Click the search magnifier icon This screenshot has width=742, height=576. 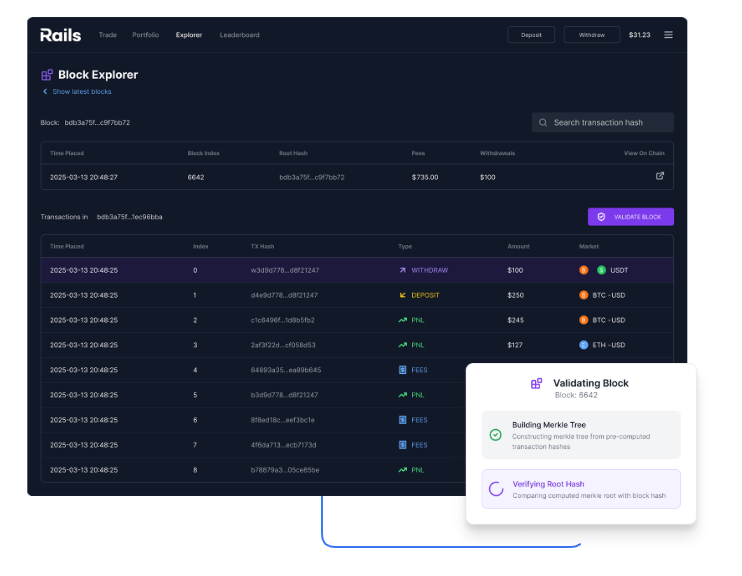coord(543,123)
